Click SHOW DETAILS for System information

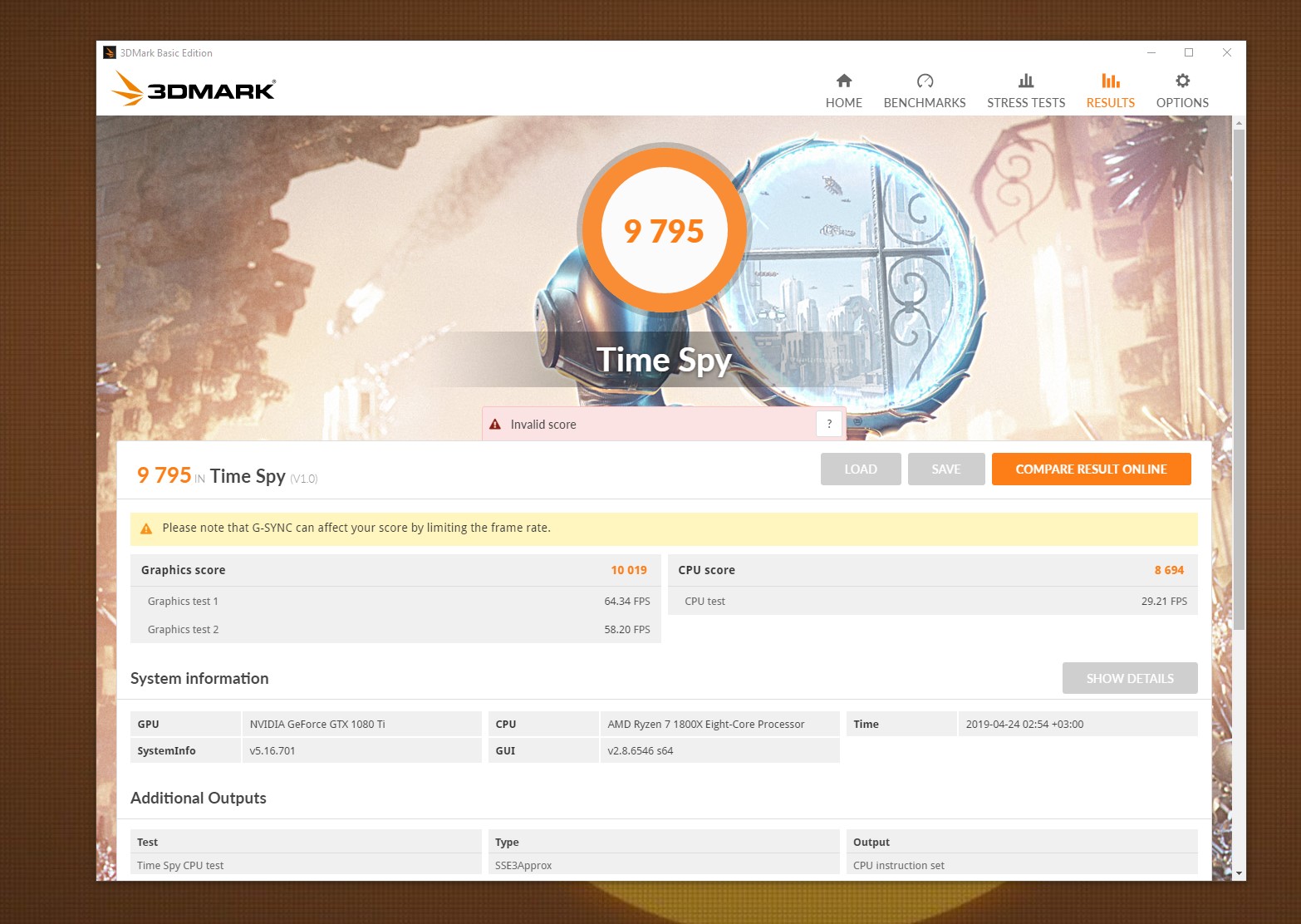click(1130, 678)
